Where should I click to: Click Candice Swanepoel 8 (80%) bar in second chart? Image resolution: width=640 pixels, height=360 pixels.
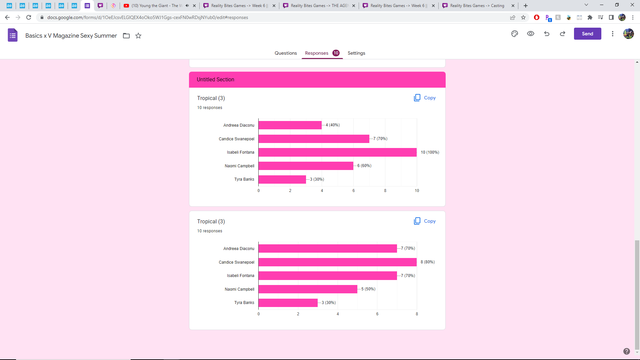[x=338, y=262]
